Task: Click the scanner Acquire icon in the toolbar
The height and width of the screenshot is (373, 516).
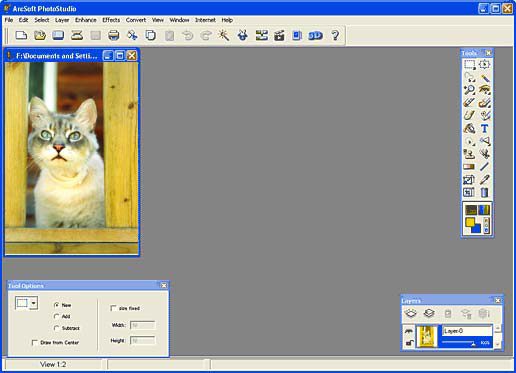Action: [x=77, y=35]
